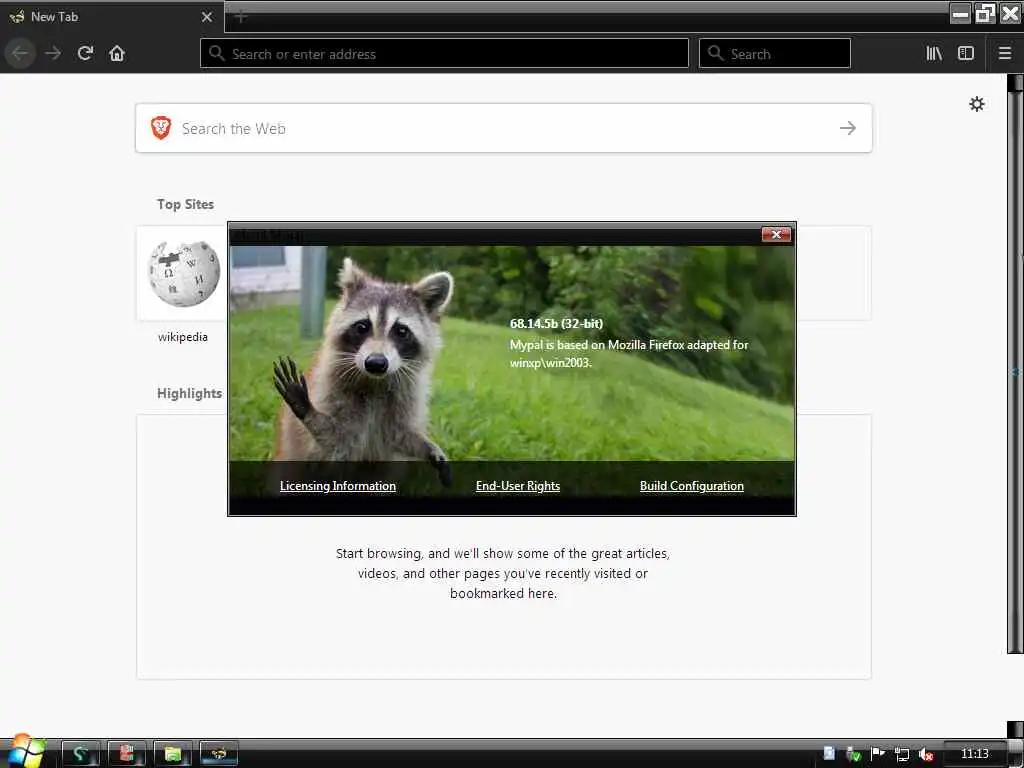1024x768 pixels.
Task: Click the Highlights heading
Action: [189, 393]
